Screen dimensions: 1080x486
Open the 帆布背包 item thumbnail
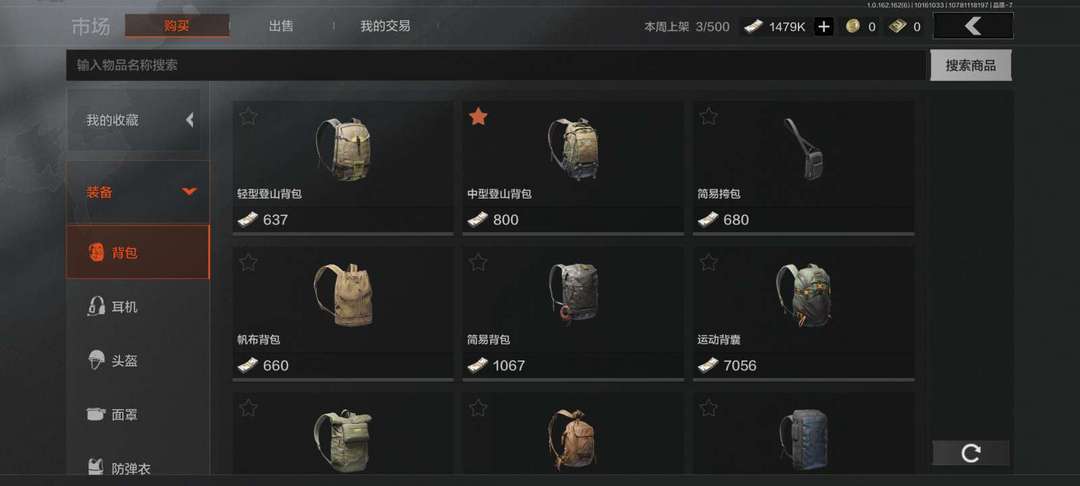tap(343, 295)
